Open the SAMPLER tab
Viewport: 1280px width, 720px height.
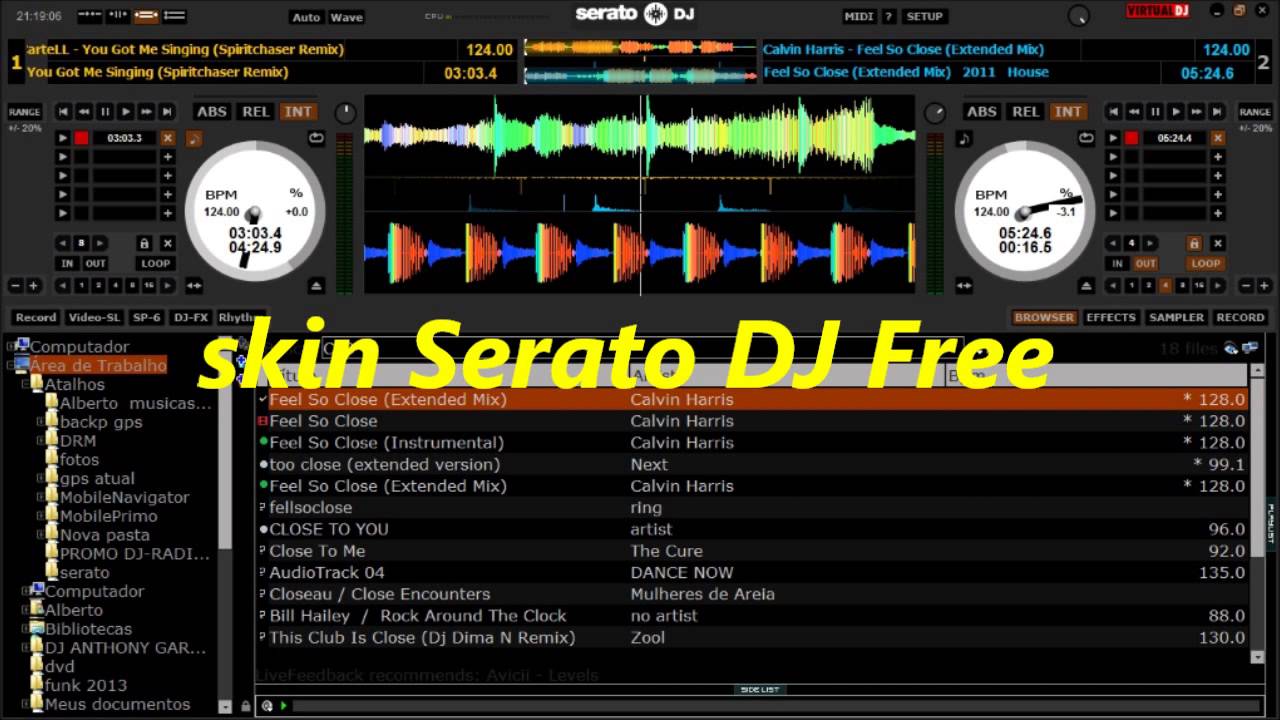pos(1176,317)
